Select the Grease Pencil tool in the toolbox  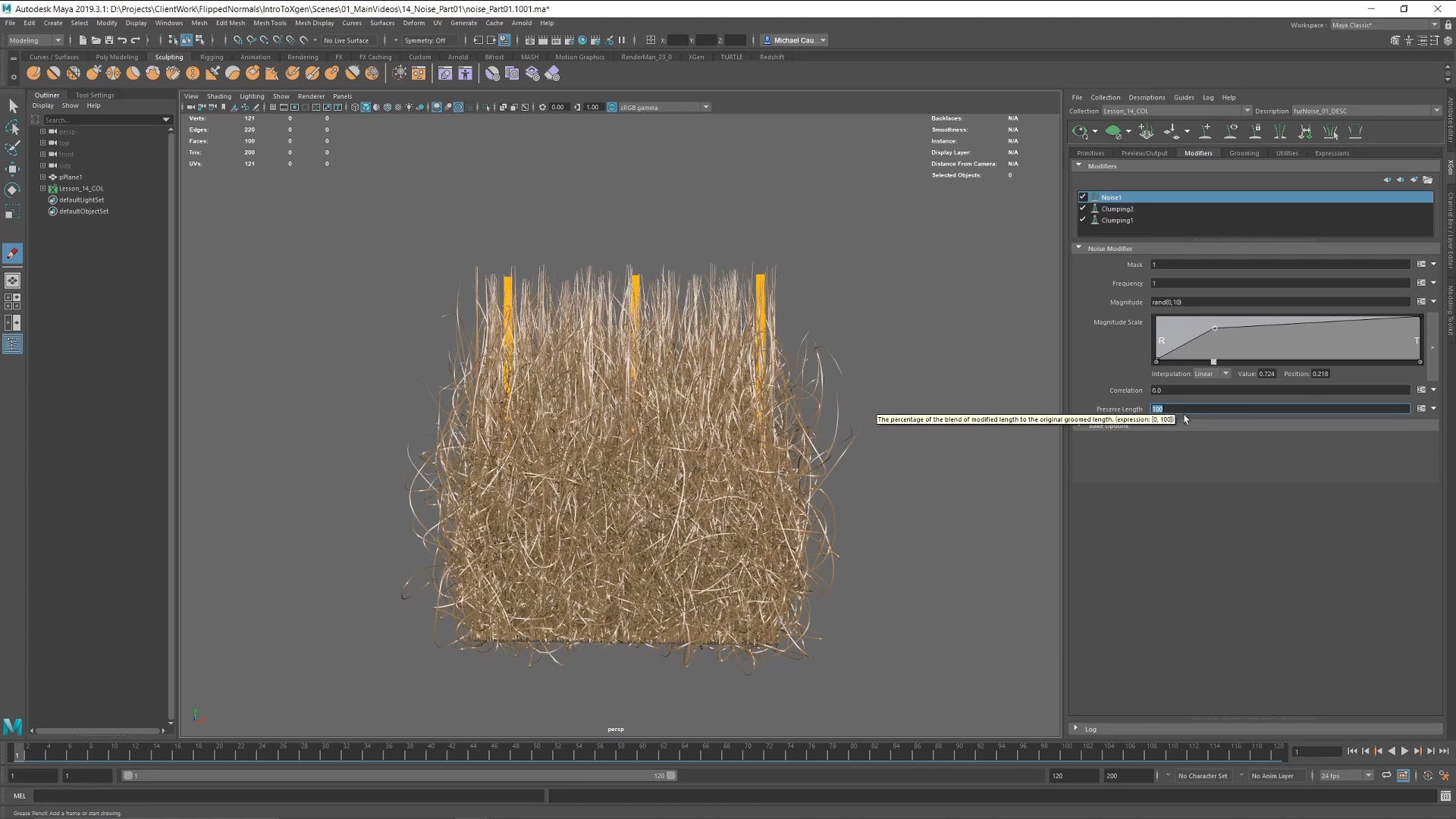point(13,253)
